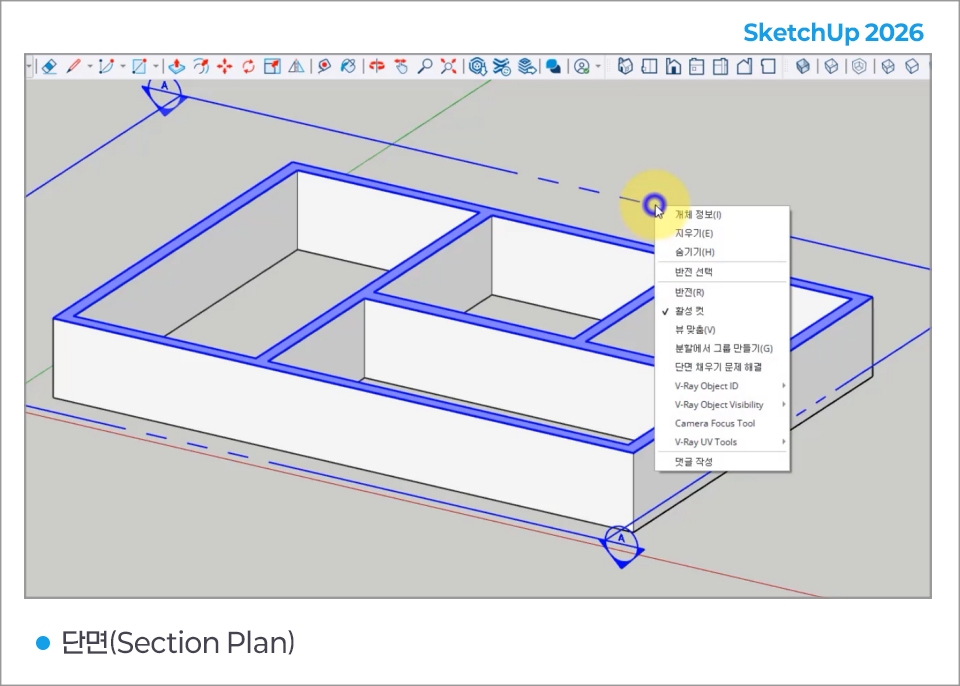This screenshot has width=960, height=686.
Task: Activate the Orbit camera tool
Action: coord(377,66)
